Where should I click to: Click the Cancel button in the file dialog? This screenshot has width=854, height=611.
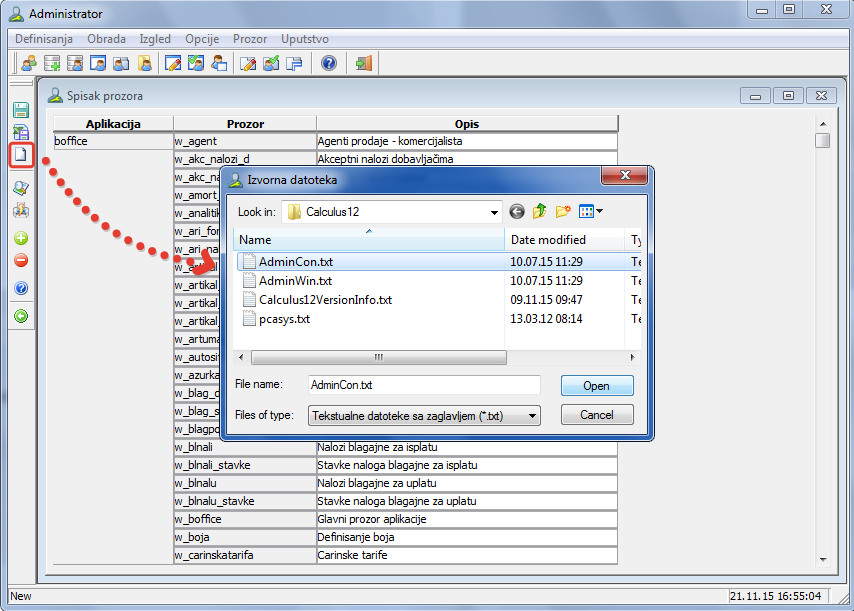[x=597, y=415]
